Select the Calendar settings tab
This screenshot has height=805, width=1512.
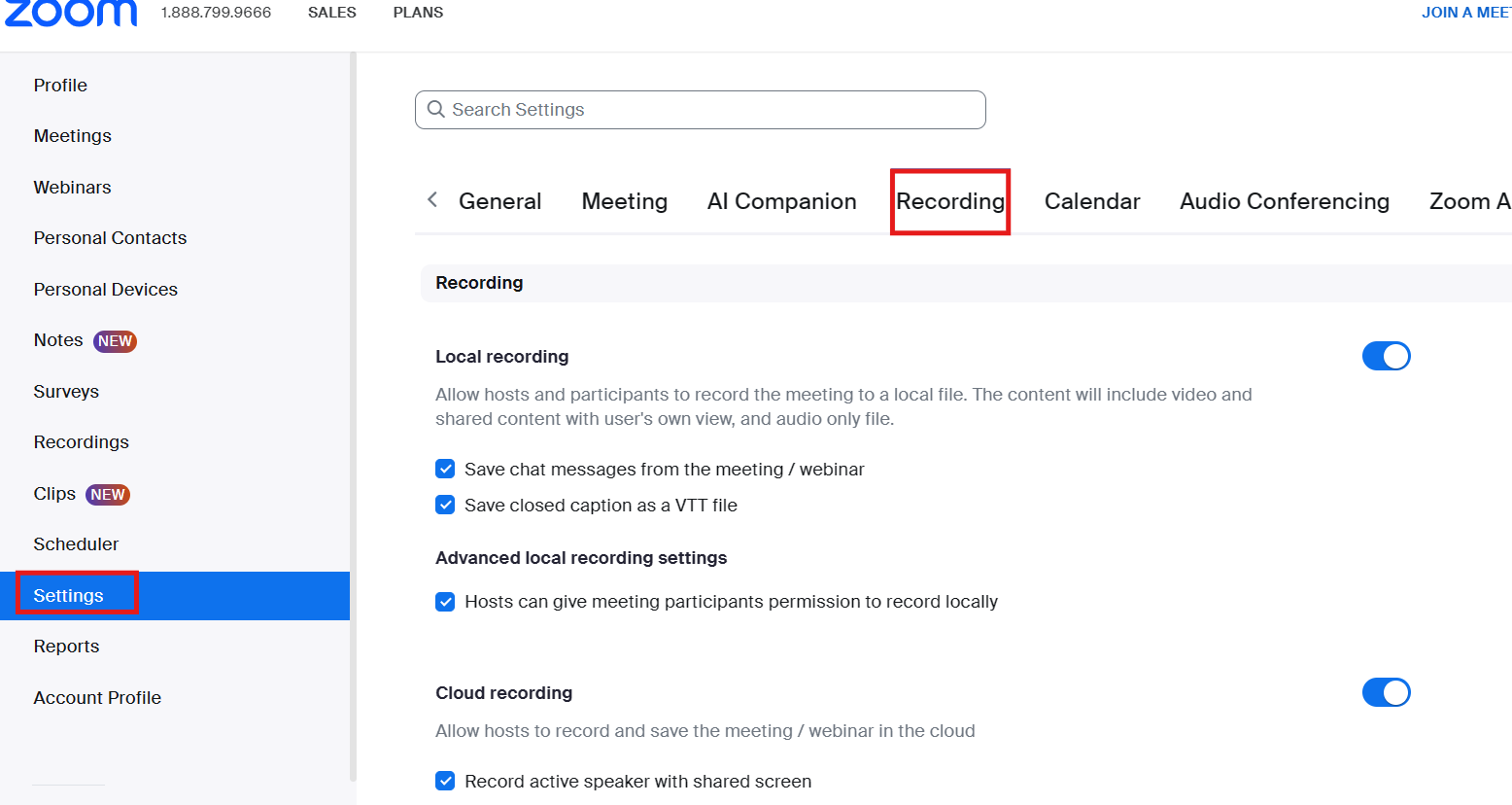[1091, 201]
